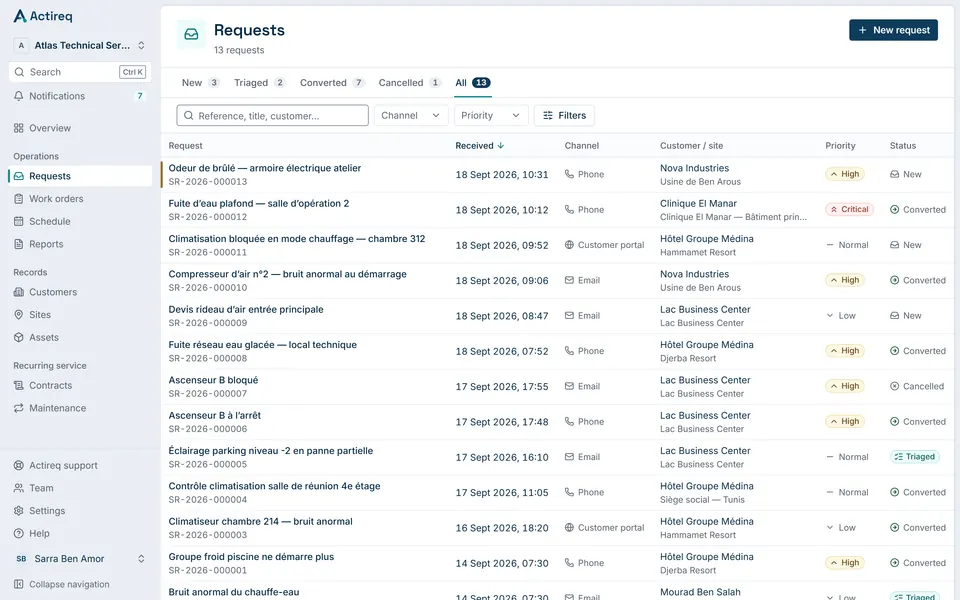This screenshot has width=960, height=600.
Task: Click the Work orders clipboard icon
Action: click(19, 198)
